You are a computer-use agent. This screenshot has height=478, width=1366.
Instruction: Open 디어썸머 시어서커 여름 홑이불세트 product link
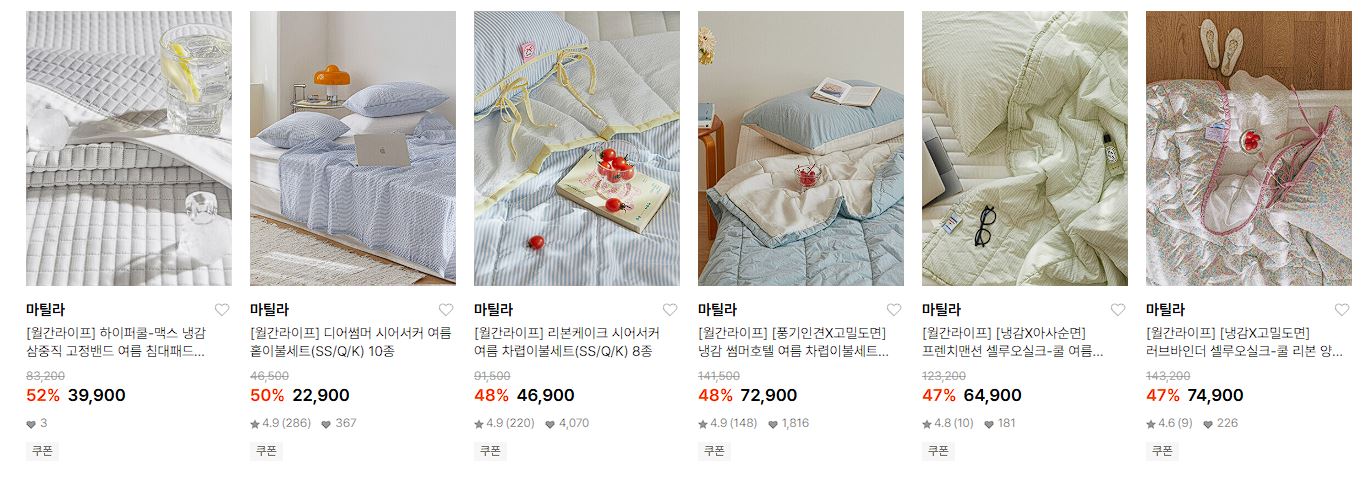(351, 342)
